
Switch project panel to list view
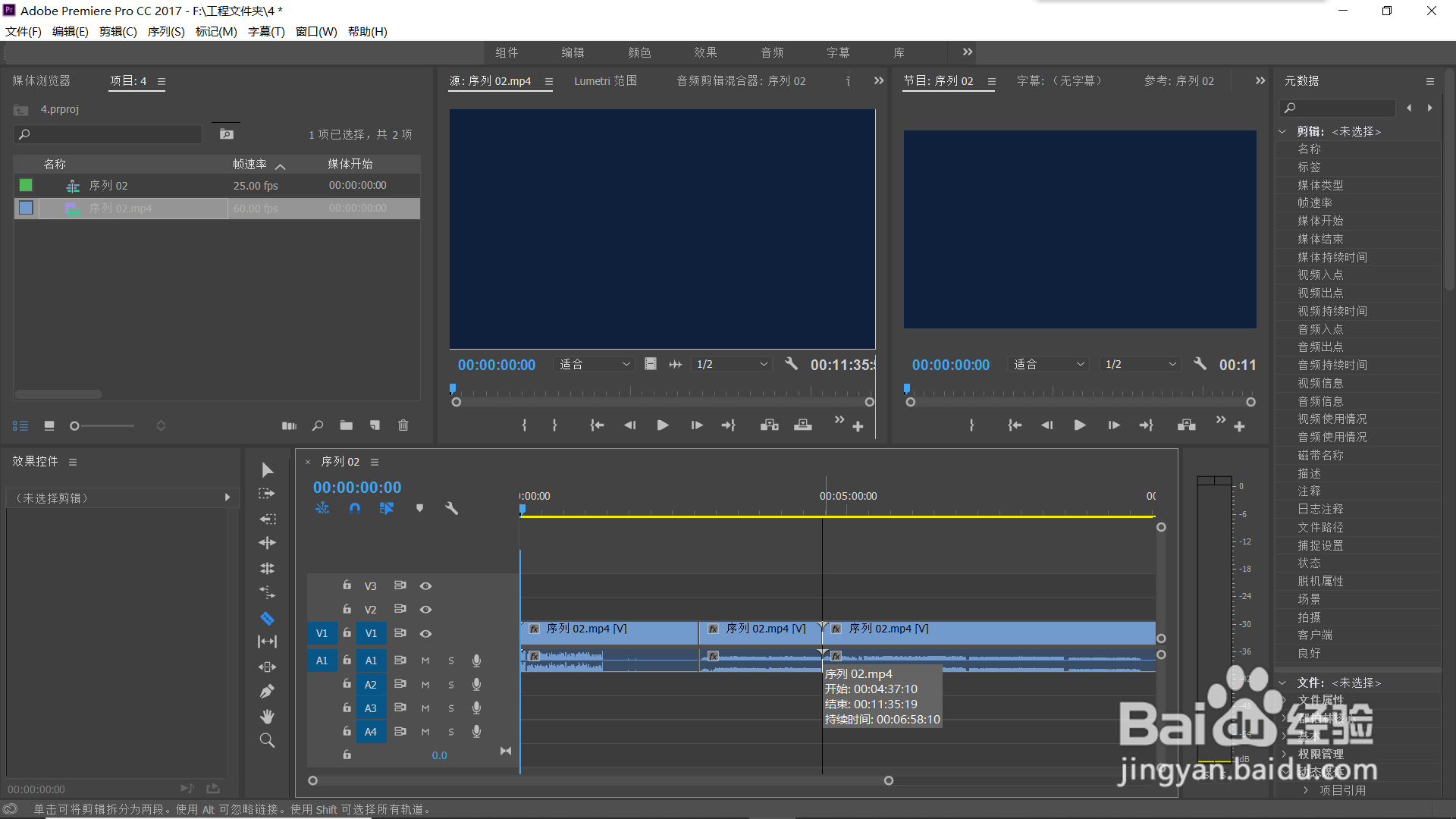point(20,426)
